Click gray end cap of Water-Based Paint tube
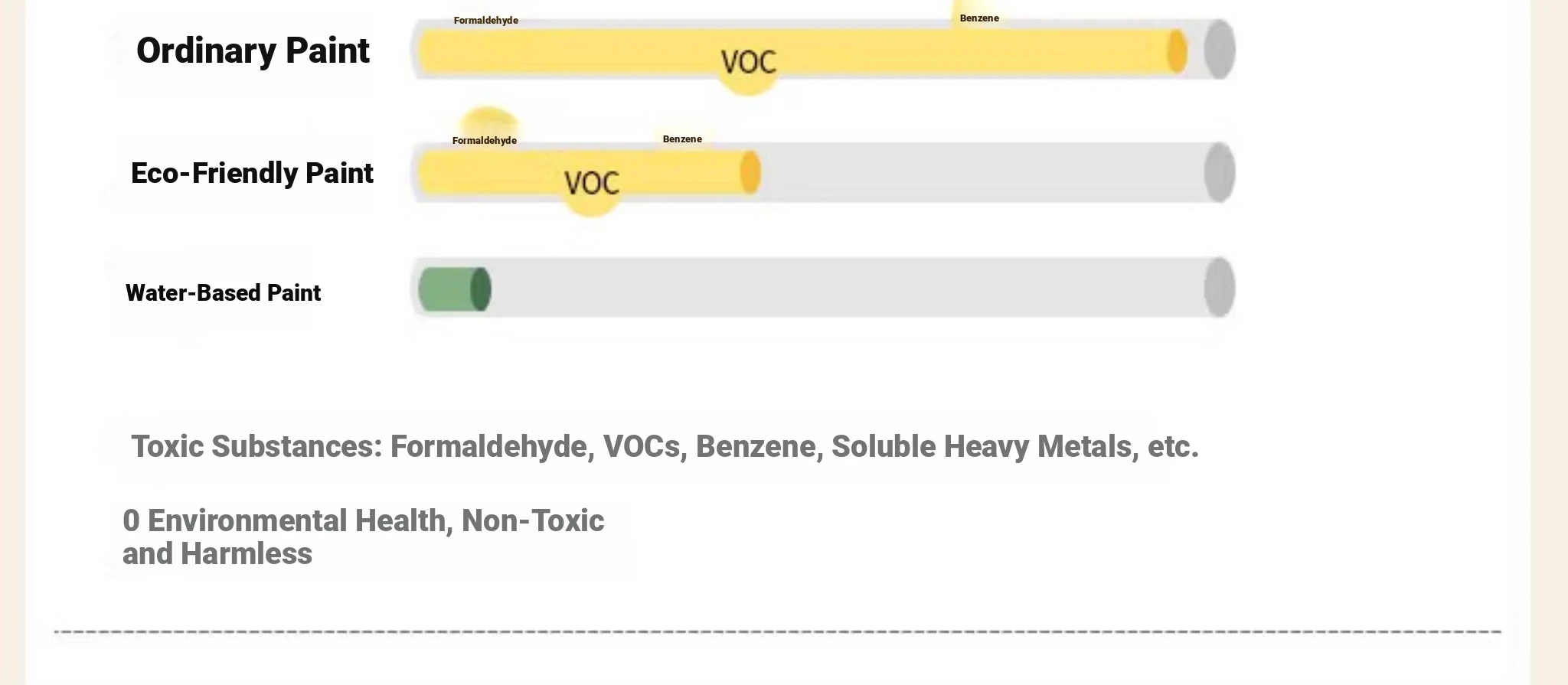Screen dimensions: 1568x685 1220,288
